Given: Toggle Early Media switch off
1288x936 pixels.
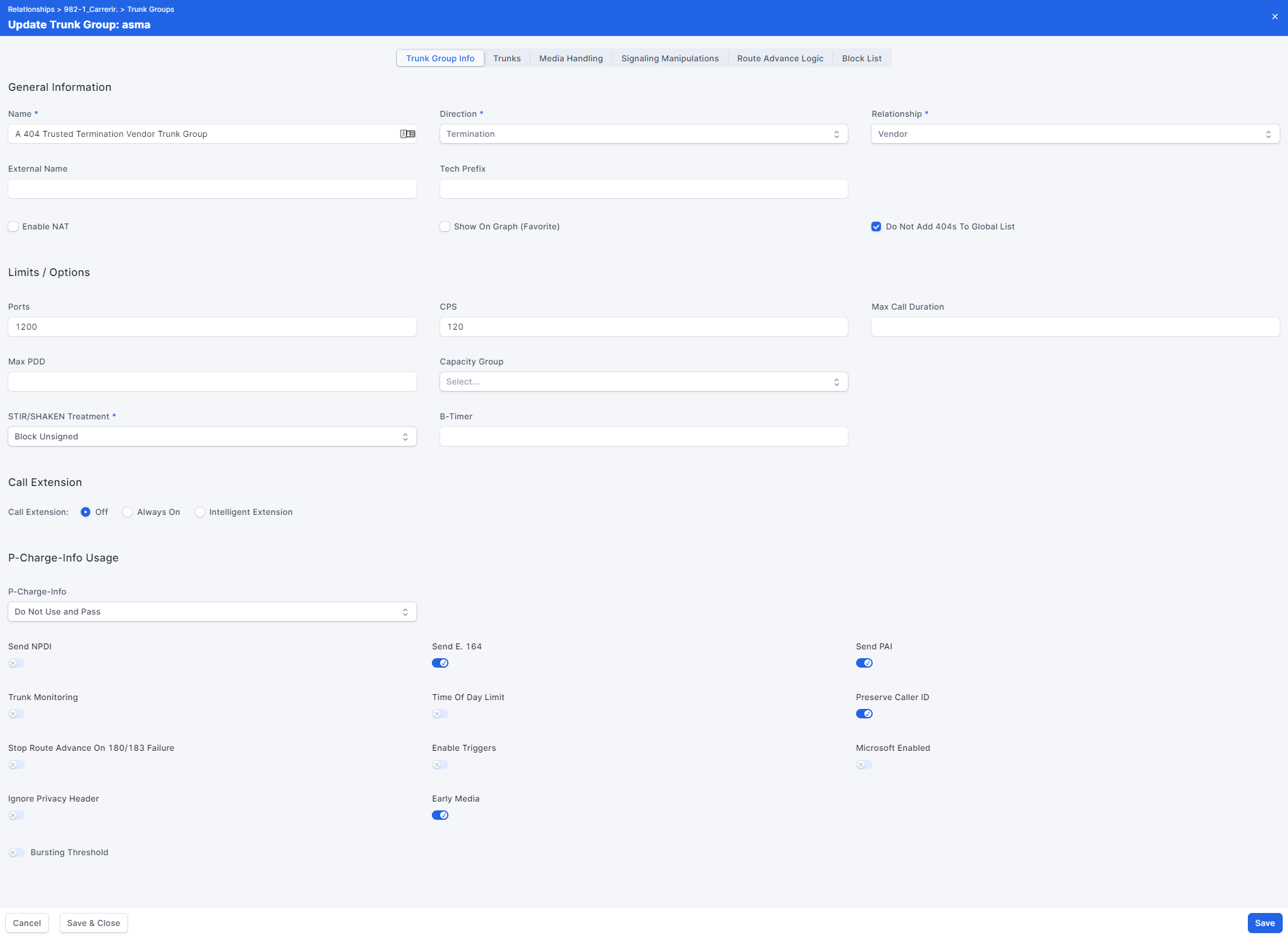Looking at the screenshot, I should point(440,815).
